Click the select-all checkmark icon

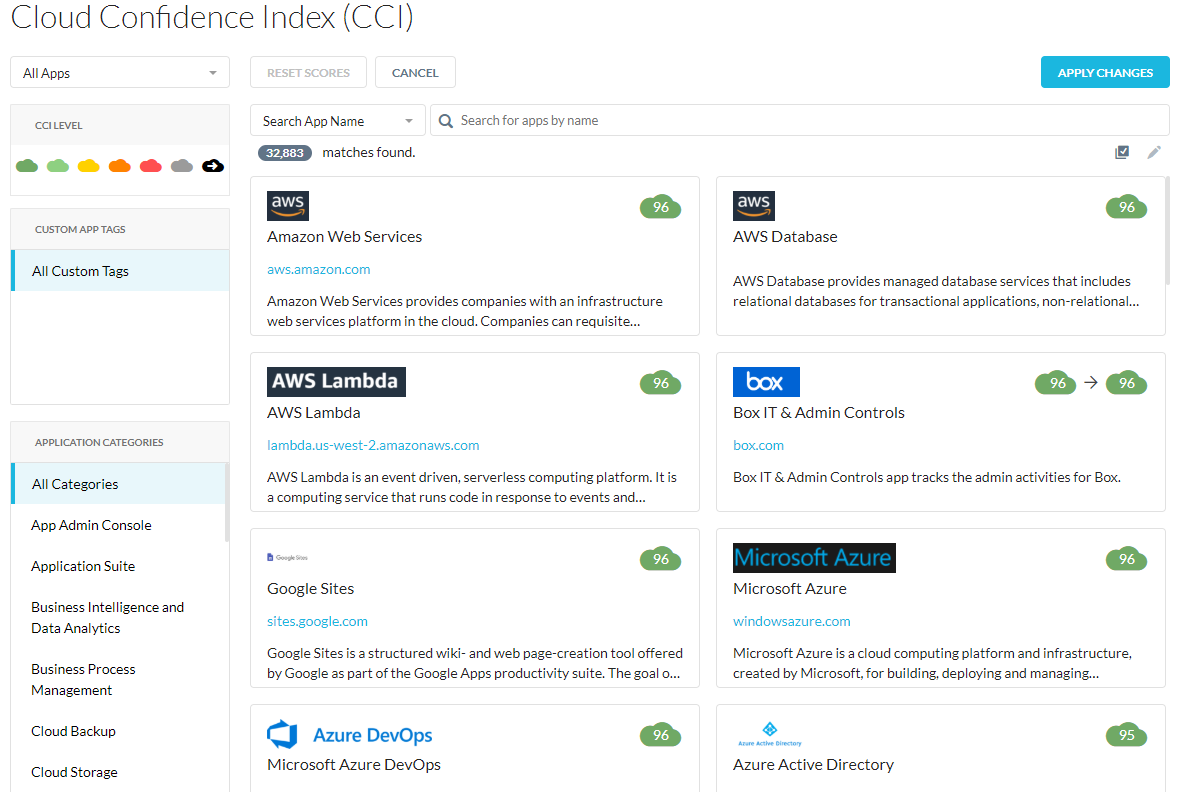pos(1122,152)
